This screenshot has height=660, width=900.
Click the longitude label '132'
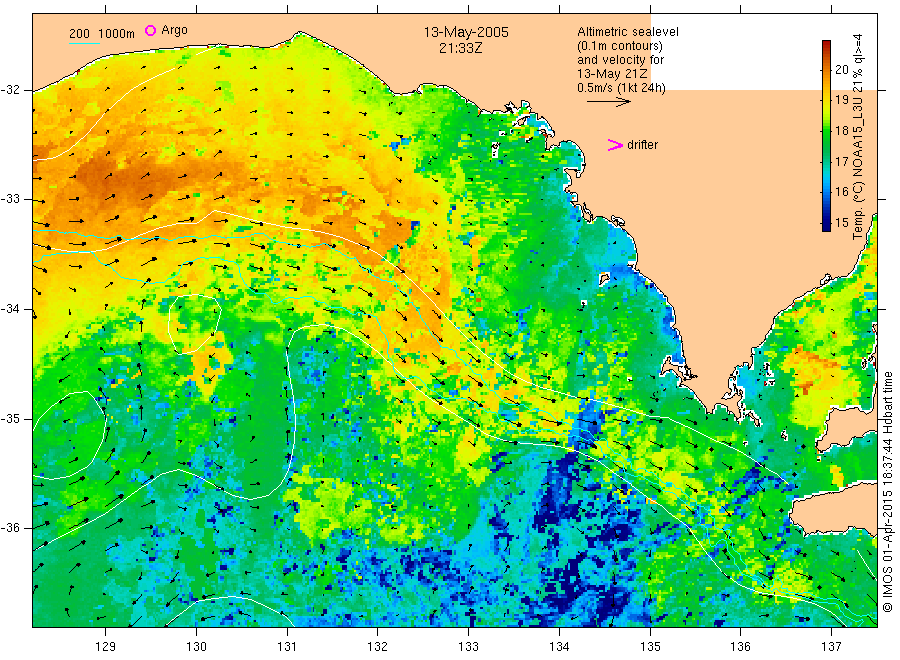(378, 647)
